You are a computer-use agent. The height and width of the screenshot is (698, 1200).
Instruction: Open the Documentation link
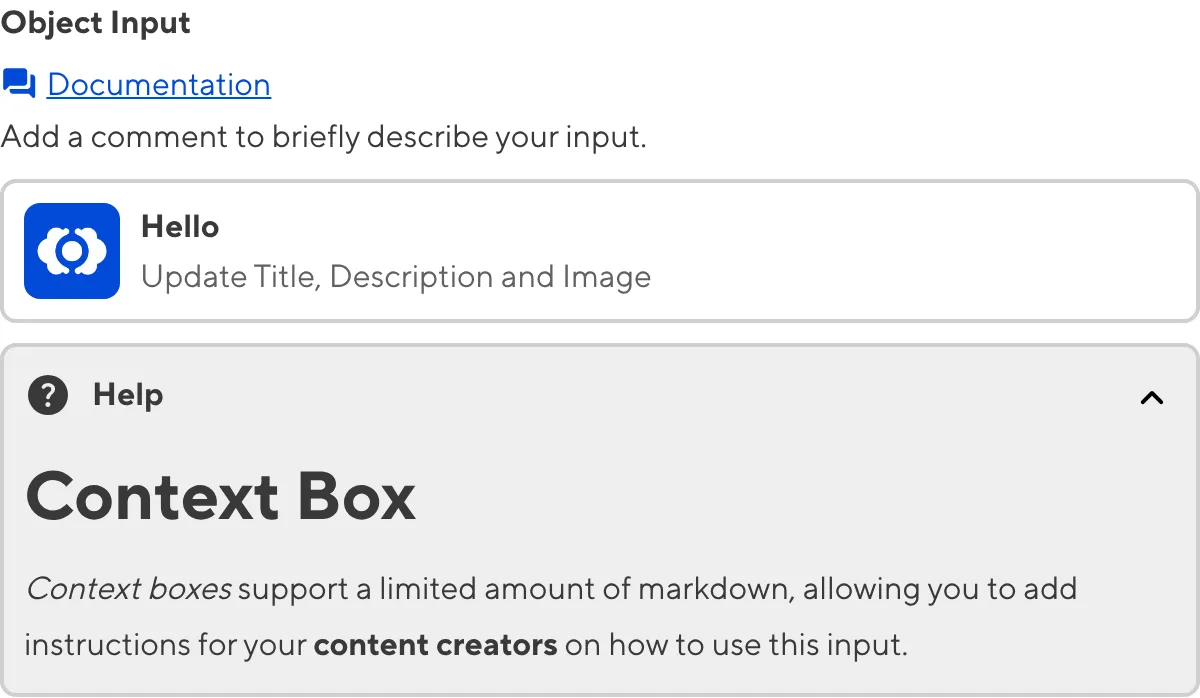pos(158,84)
